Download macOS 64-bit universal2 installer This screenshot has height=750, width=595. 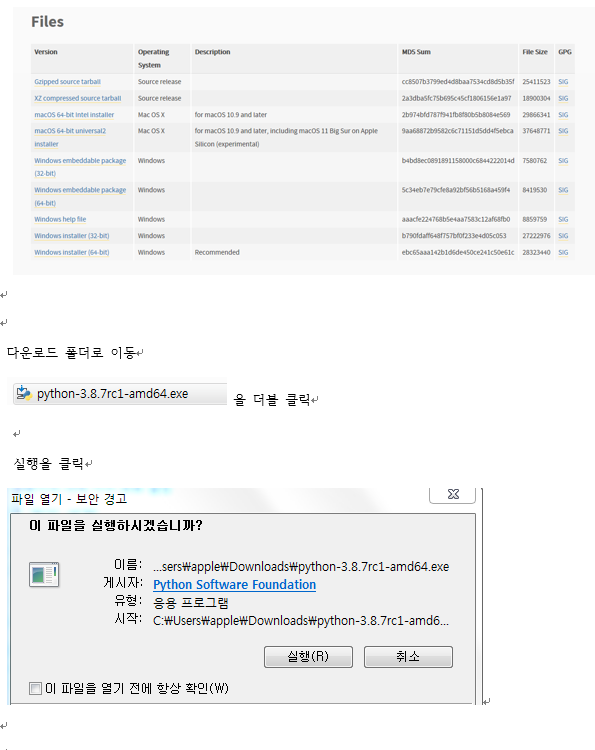pos(70,137)
